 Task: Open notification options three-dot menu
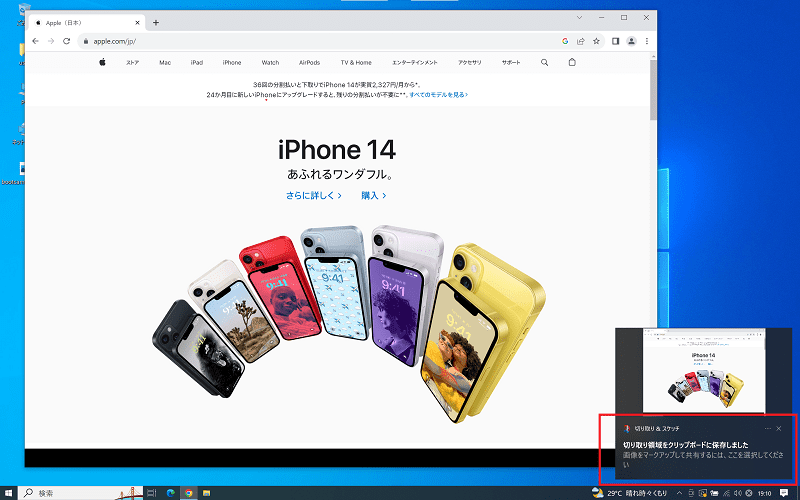767,429
